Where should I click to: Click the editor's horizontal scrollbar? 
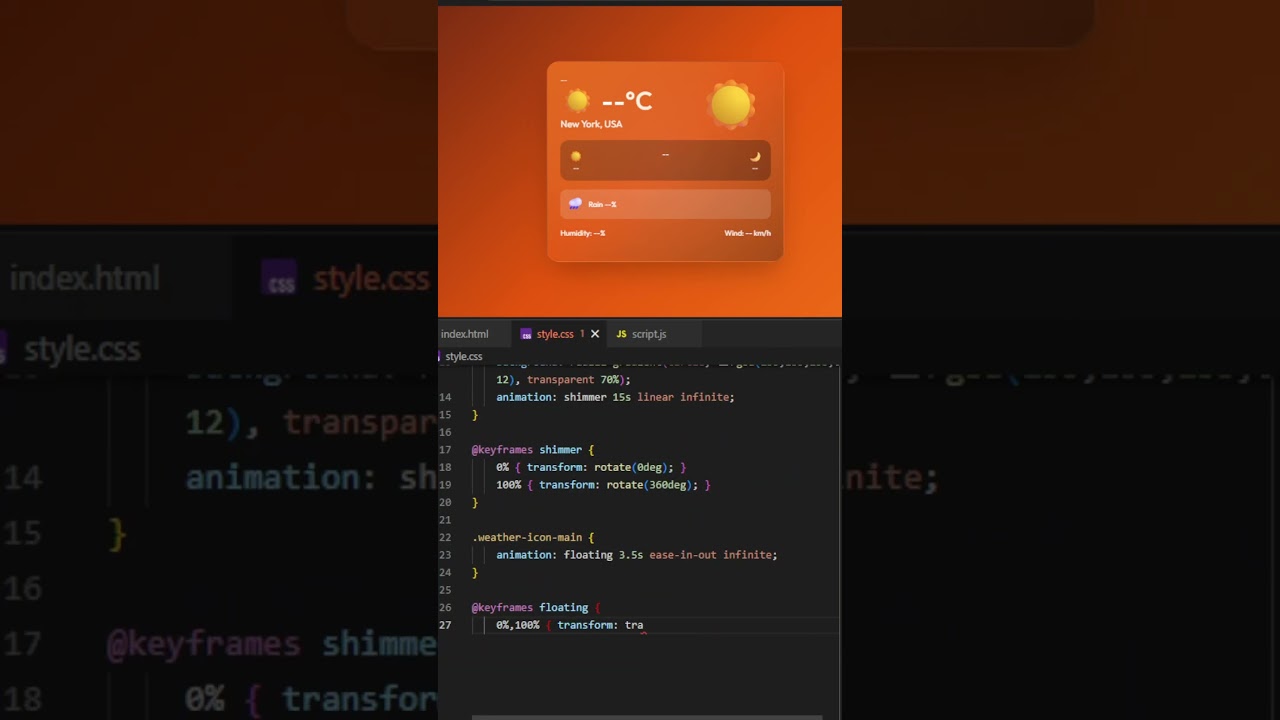[x=647, y=716]
